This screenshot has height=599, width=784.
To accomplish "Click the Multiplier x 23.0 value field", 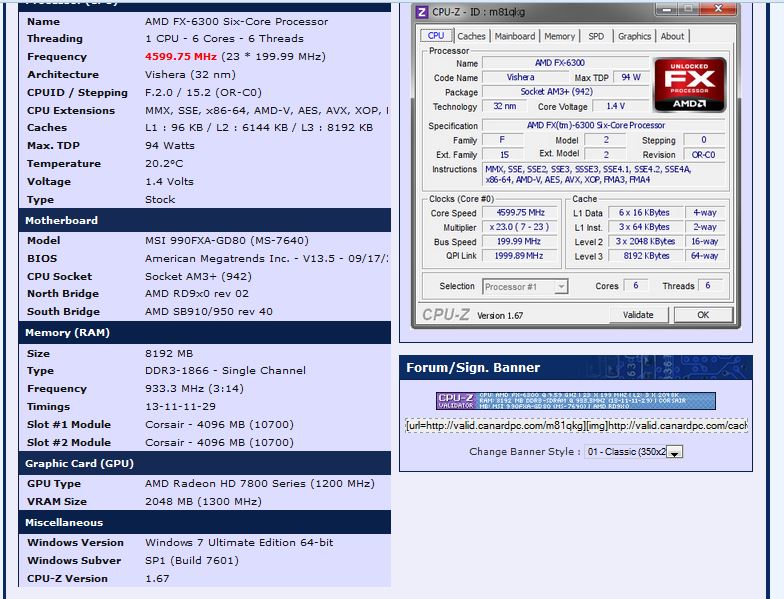I will click(520, 227).
